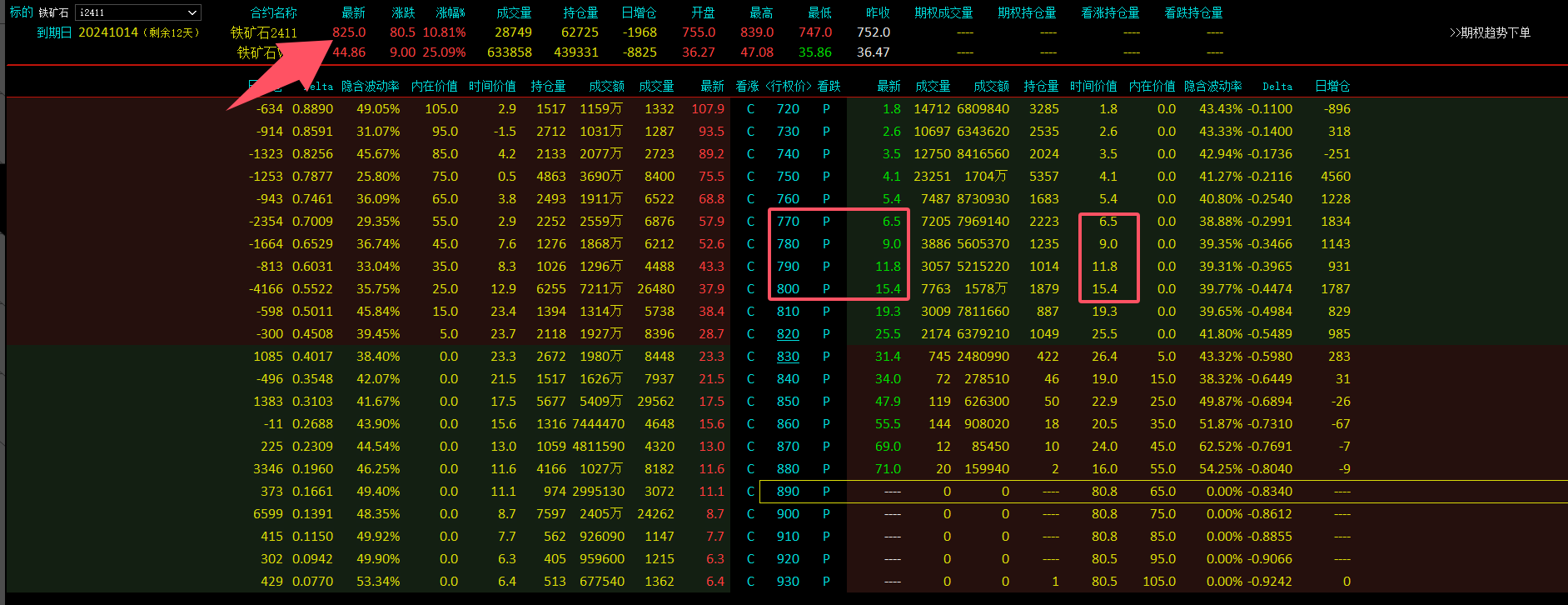This screenshot has width=1568, height=605.
Task: Click call latest price 107.9
Action: [708, 109]
